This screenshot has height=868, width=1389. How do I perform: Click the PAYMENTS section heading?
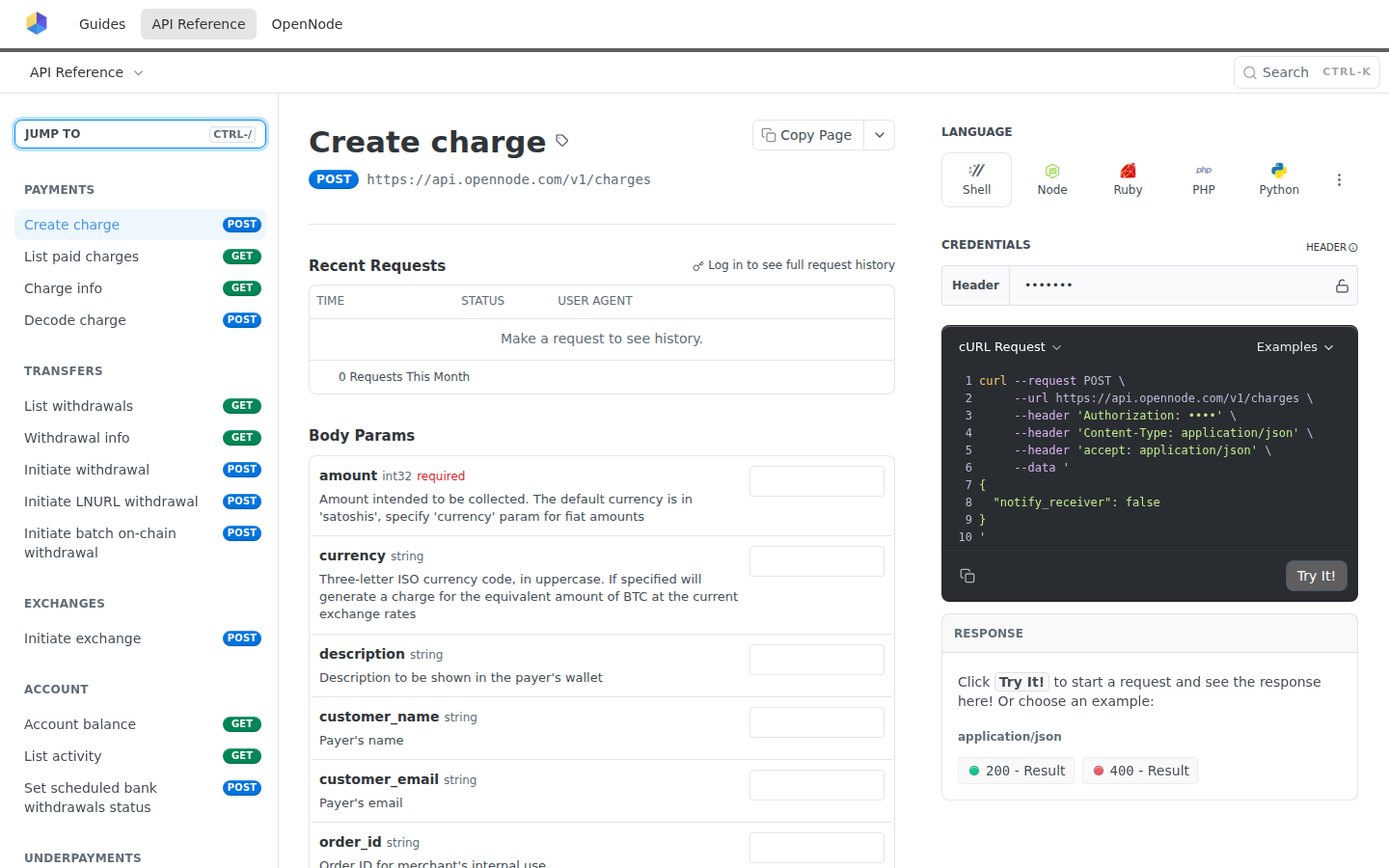[x=59, y=190]
